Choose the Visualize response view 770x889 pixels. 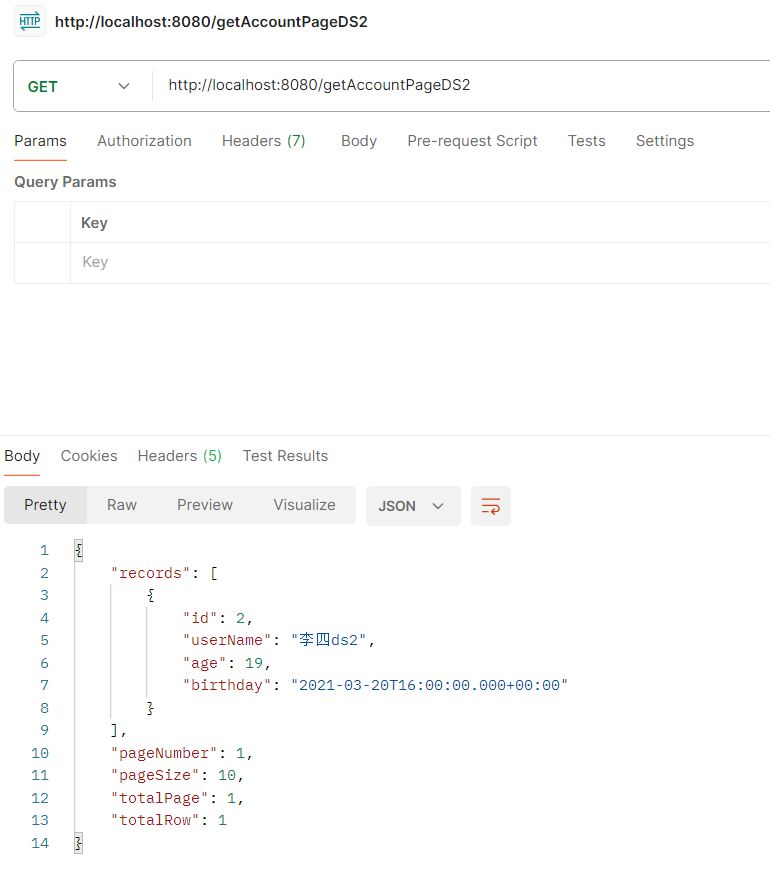pyautogui.click(x=304, y=505)
